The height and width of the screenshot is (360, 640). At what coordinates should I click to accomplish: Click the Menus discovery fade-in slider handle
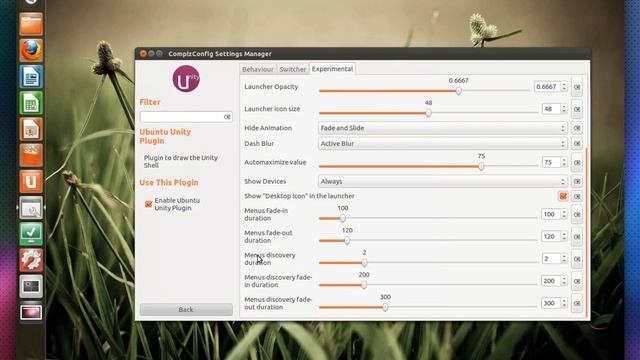(x=364, y=285)
